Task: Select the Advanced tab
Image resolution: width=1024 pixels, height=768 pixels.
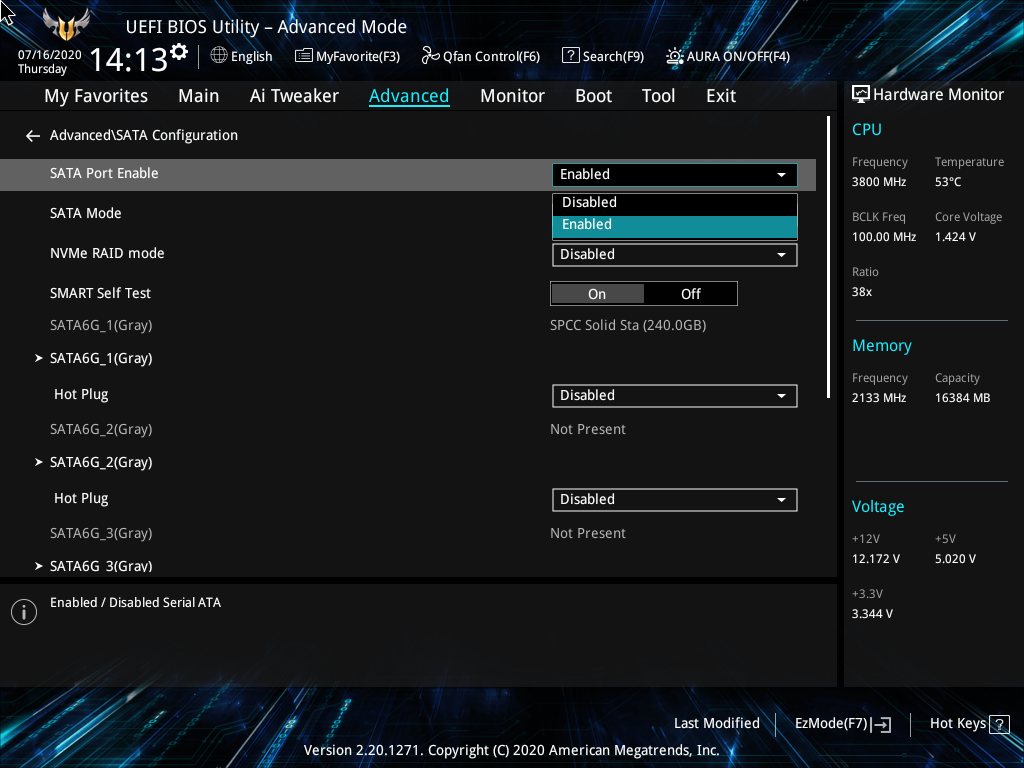Action: [x=409, y=96]
